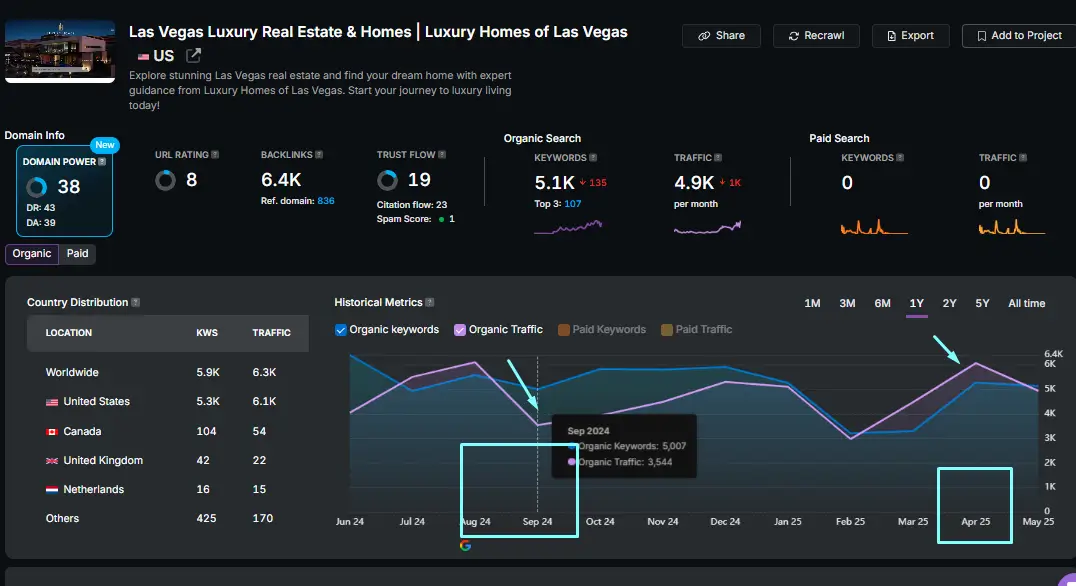The height and width of the screenshot is (586, 1076).
Task: Click the Domain Power donut gauge
Action: tap(36, 187)
